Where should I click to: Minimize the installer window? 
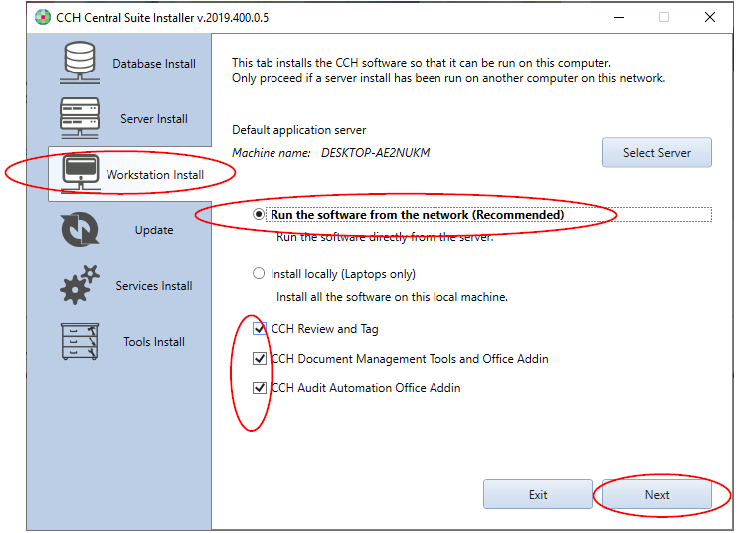619,17
